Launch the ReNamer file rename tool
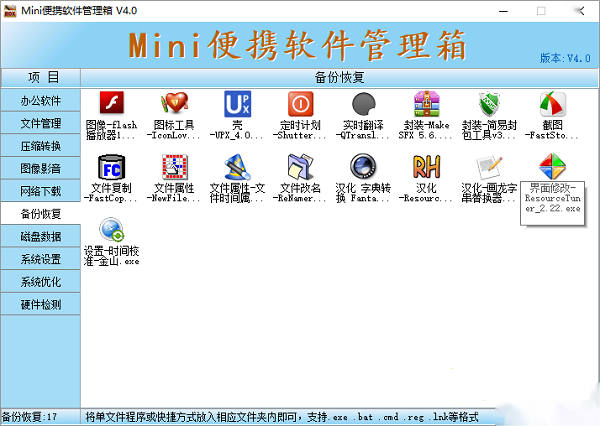The width and height of the screenshot is (600, 426). (x=300, y=168)
